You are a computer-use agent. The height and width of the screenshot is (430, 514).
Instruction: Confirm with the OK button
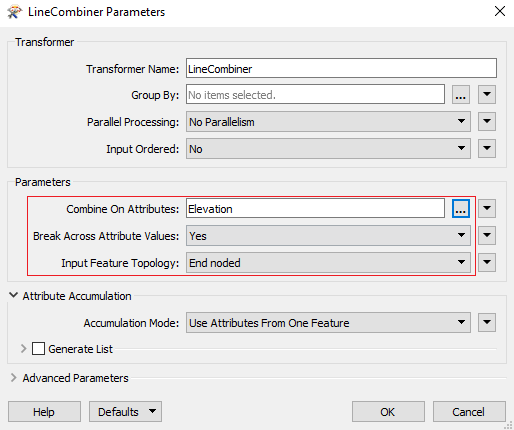coord(388,412)
